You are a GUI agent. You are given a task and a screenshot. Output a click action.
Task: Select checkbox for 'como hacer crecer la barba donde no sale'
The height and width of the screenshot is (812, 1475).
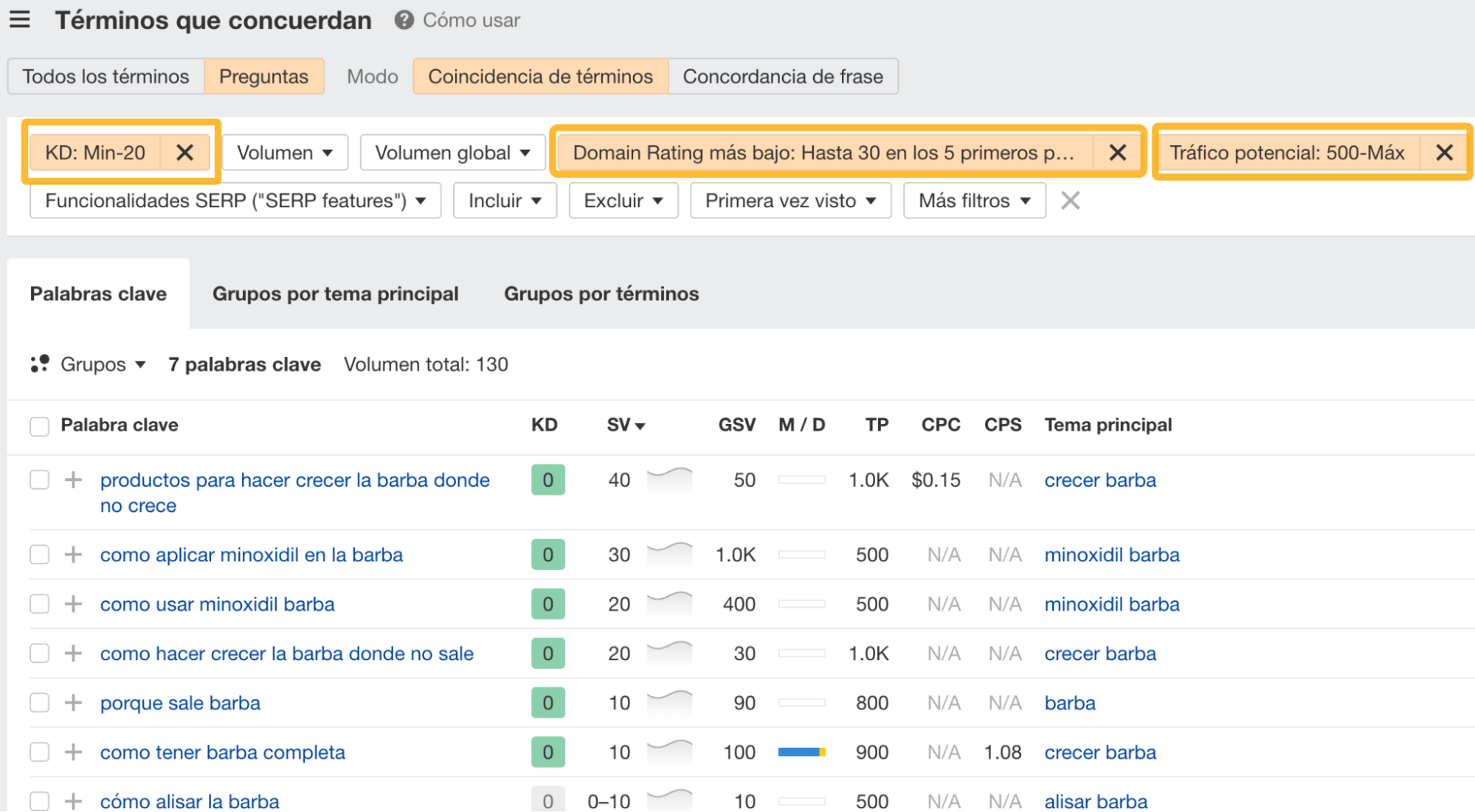click(39, 653)
